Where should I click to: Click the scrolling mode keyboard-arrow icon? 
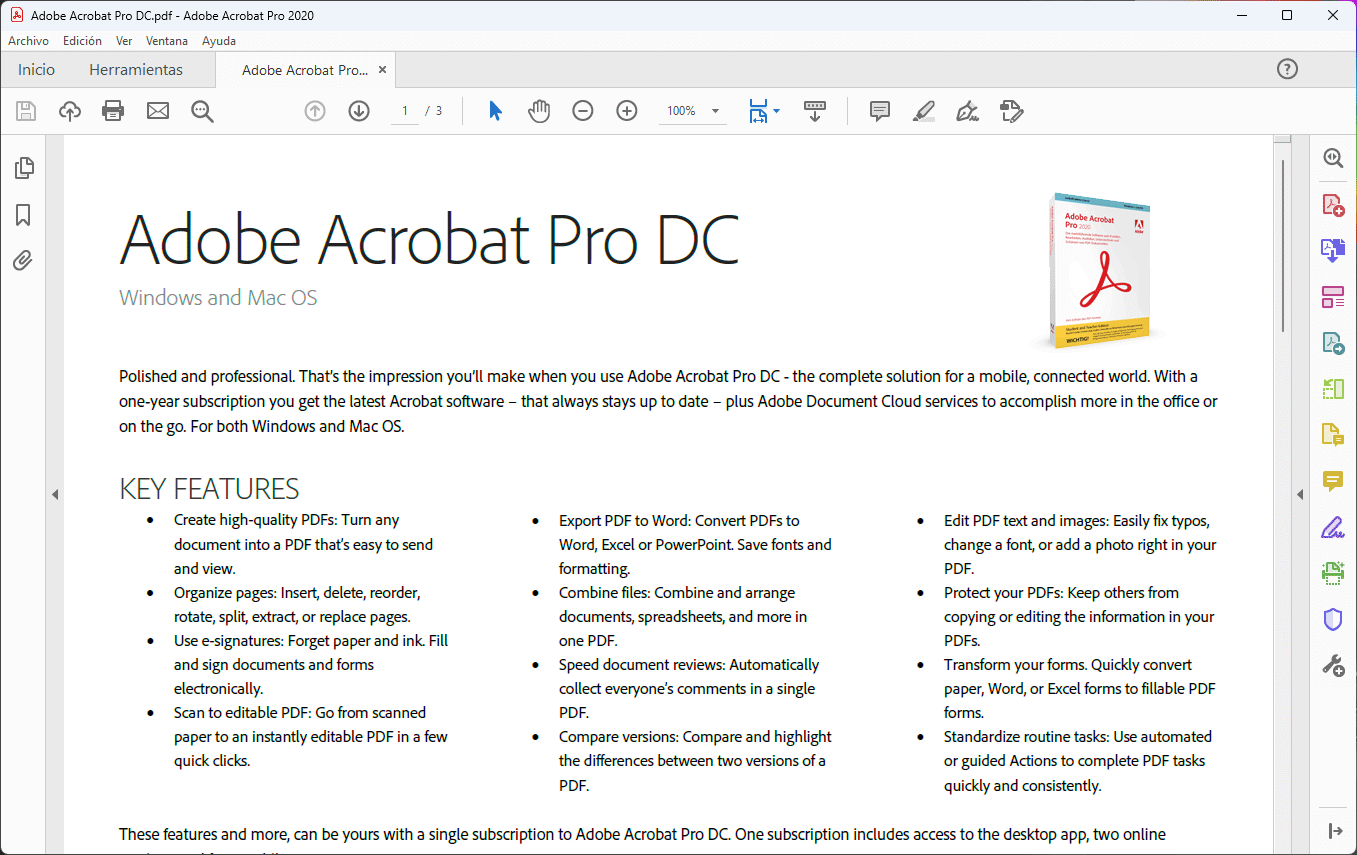(x=815, y=111)
